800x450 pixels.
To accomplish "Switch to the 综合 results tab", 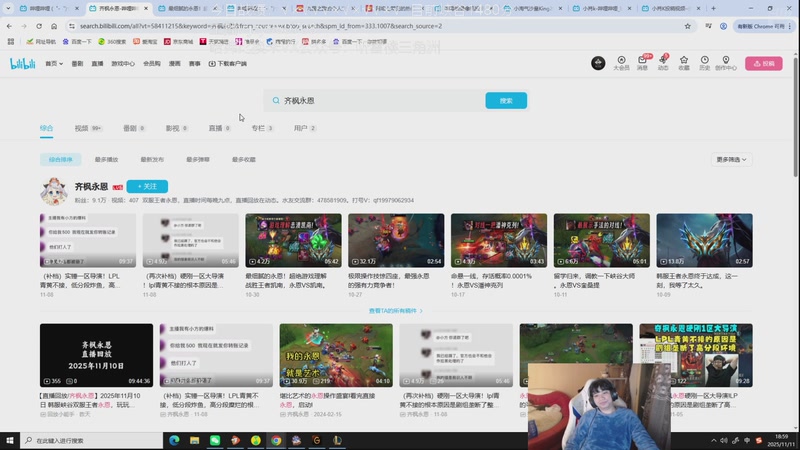I will tap(46, 128).
